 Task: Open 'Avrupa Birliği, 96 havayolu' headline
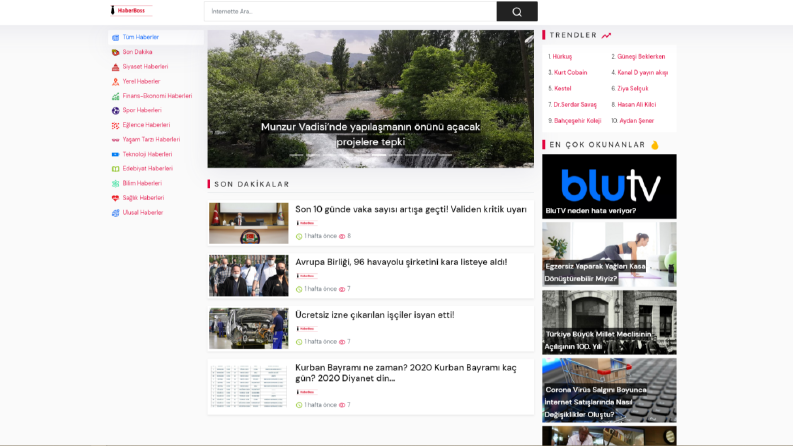pos(401,262)
